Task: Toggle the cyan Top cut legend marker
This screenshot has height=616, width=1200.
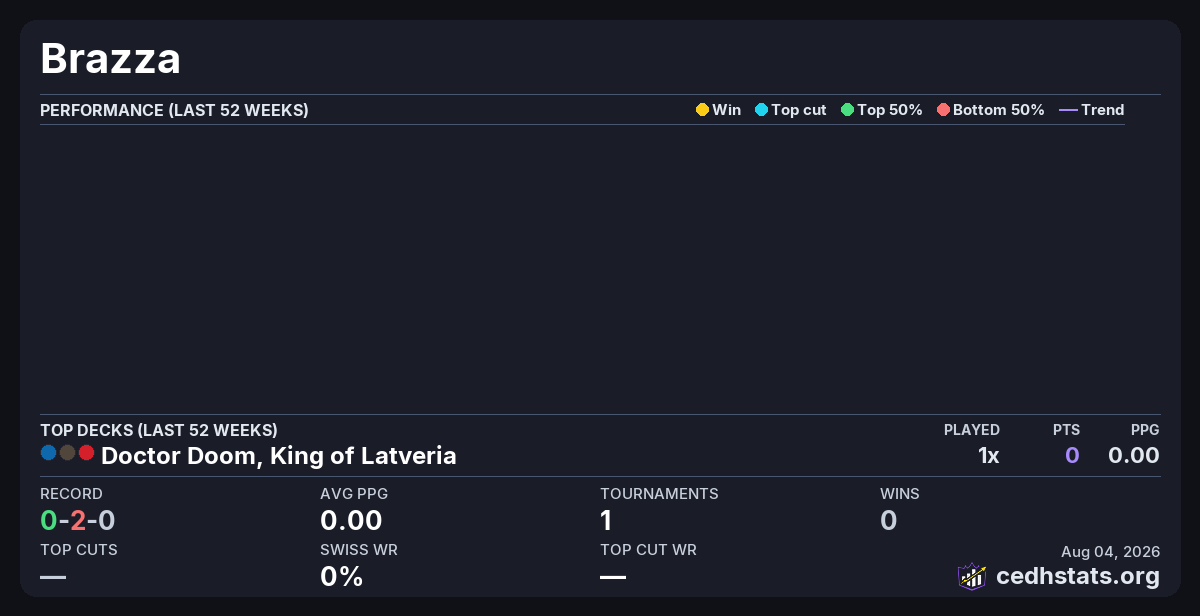Action: coord(761,110)
